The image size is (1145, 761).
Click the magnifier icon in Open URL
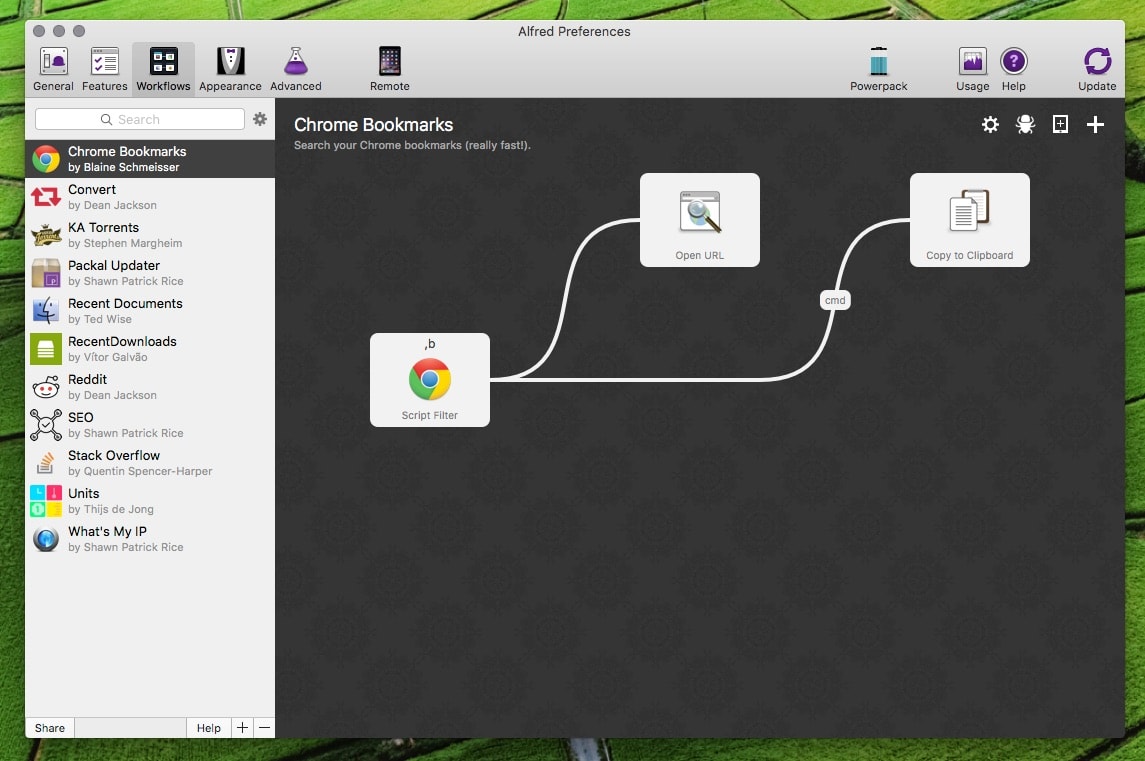pyautogui.click(x=700, y=212)
